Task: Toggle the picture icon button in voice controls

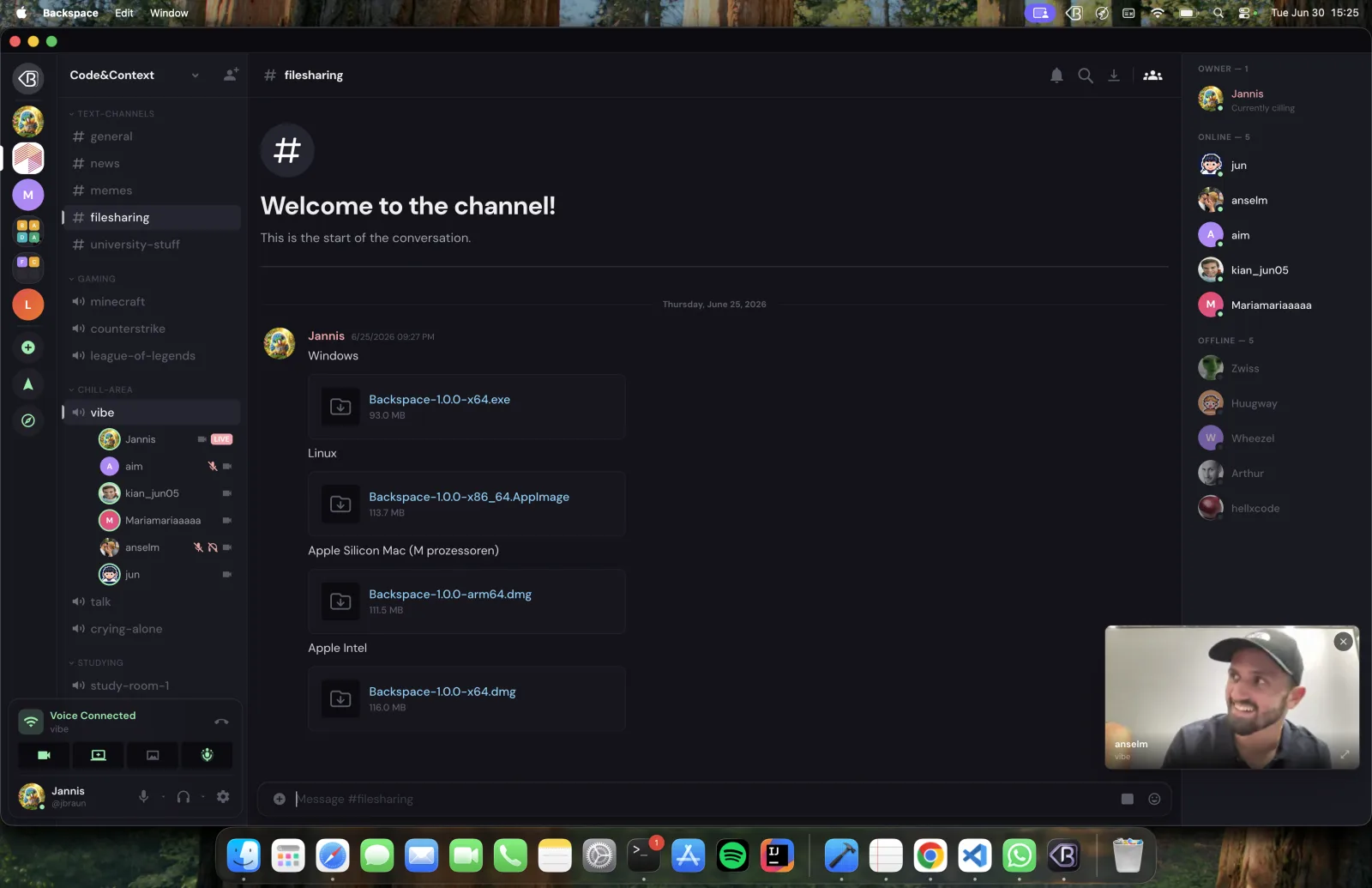Action: (x=153, y=755)
